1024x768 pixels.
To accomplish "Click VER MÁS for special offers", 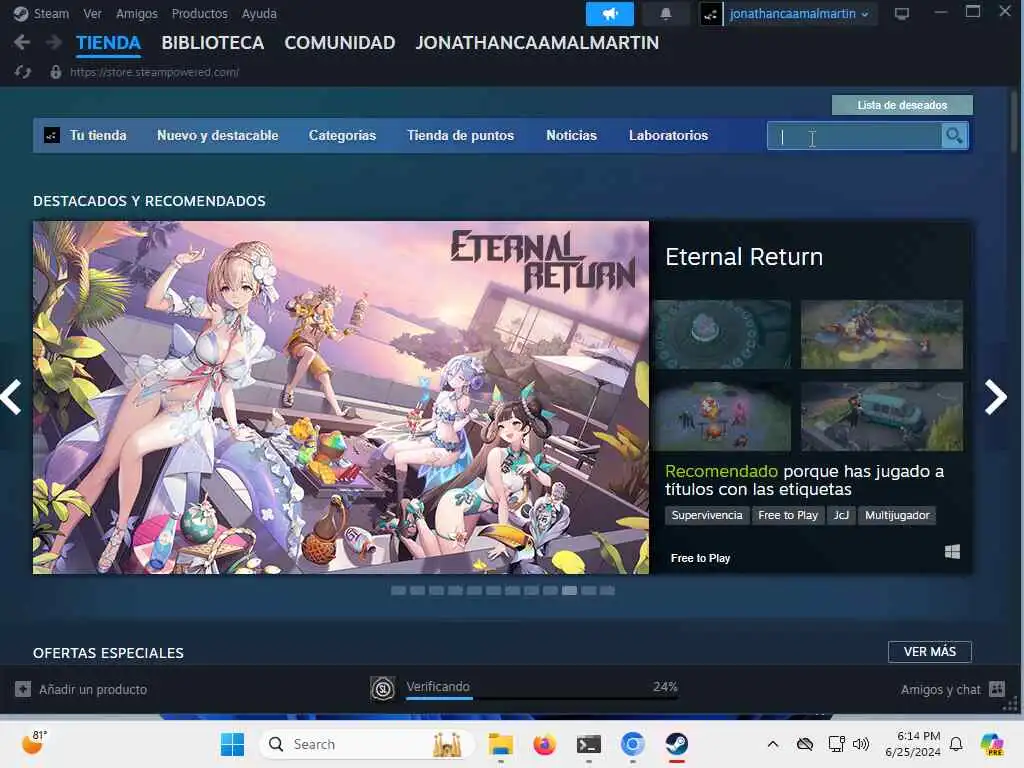I will coord(929,652).
